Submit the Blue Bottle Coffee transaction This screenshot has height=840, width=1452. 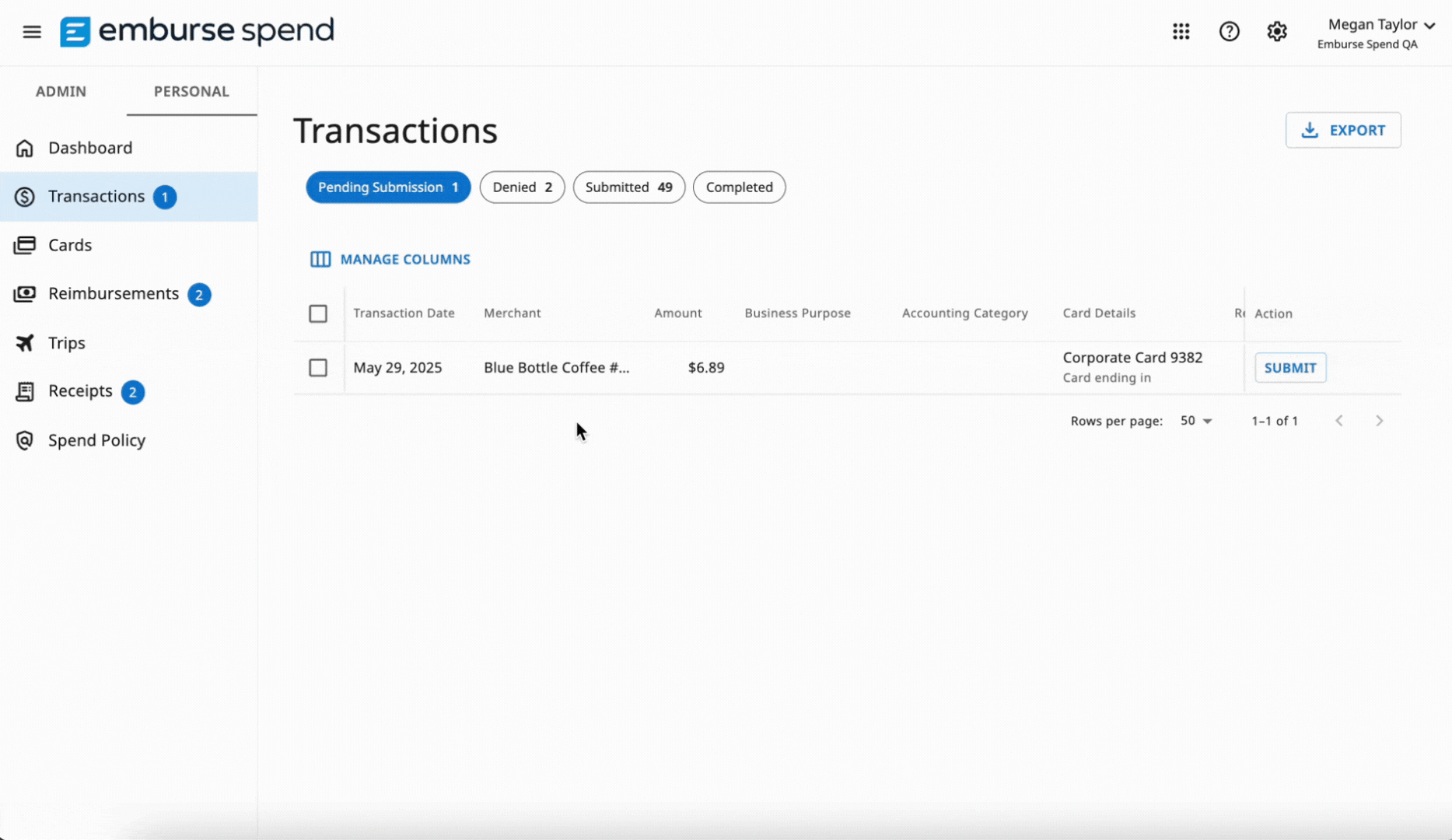[1290, 367]
